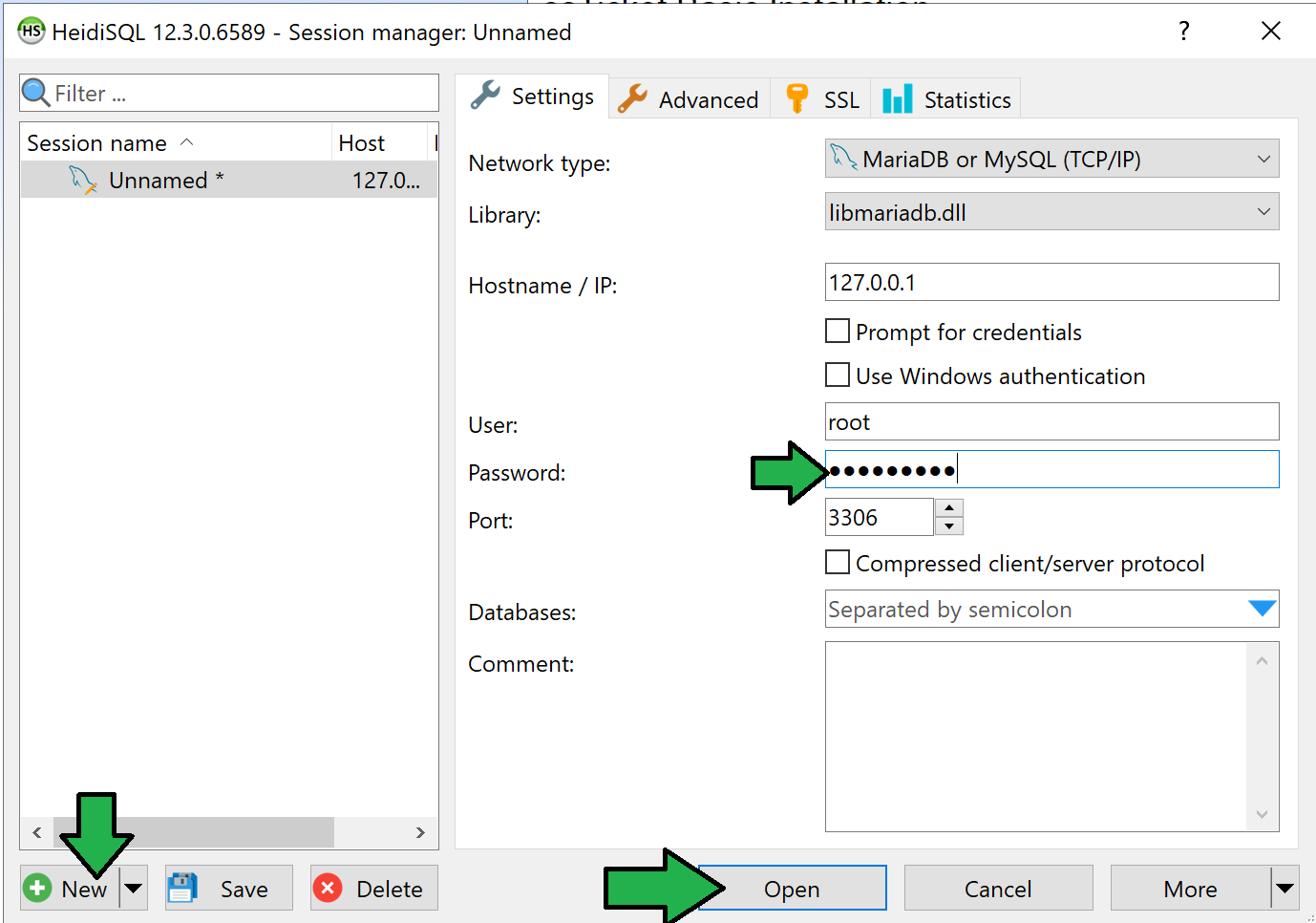
Task: Click the session list horizontal scrollbar thumb
Action: (194, 832)
